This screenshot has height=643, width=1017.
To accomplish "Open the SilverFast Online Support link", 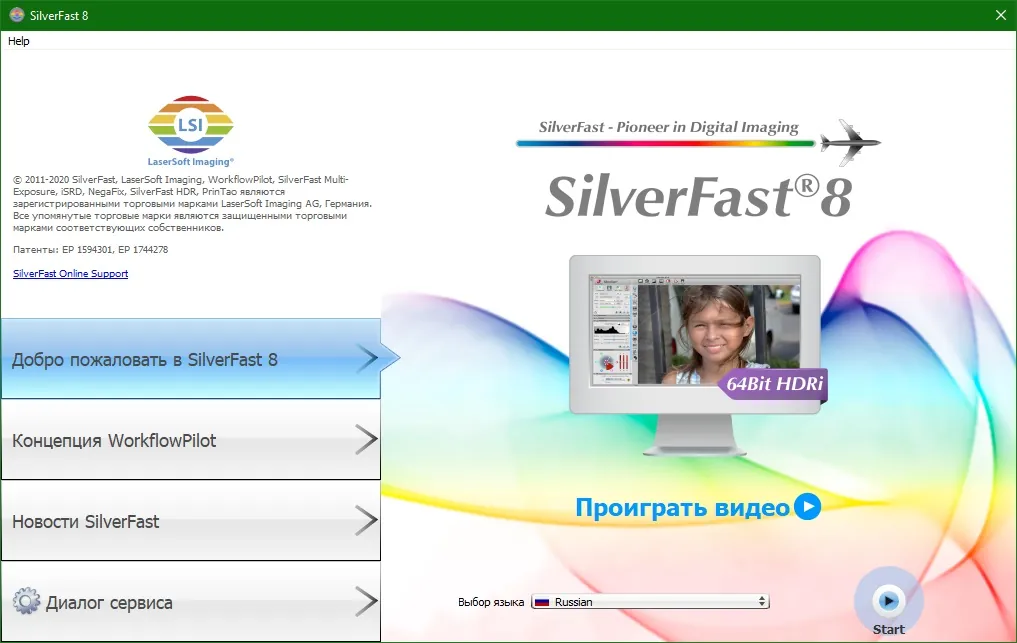I will click(x=70, y=274).
